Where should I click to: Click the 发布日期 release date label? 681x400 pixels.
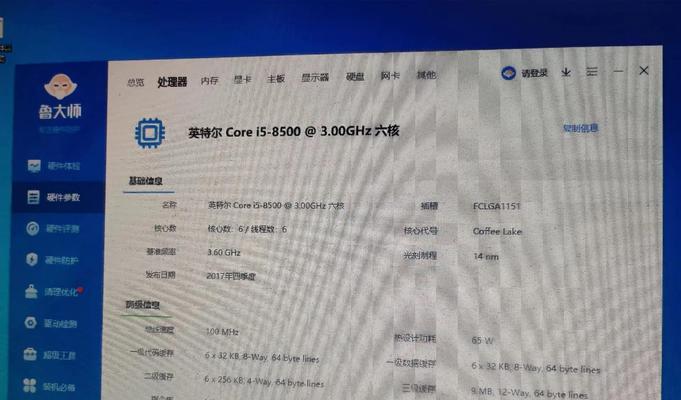point(160,275)
